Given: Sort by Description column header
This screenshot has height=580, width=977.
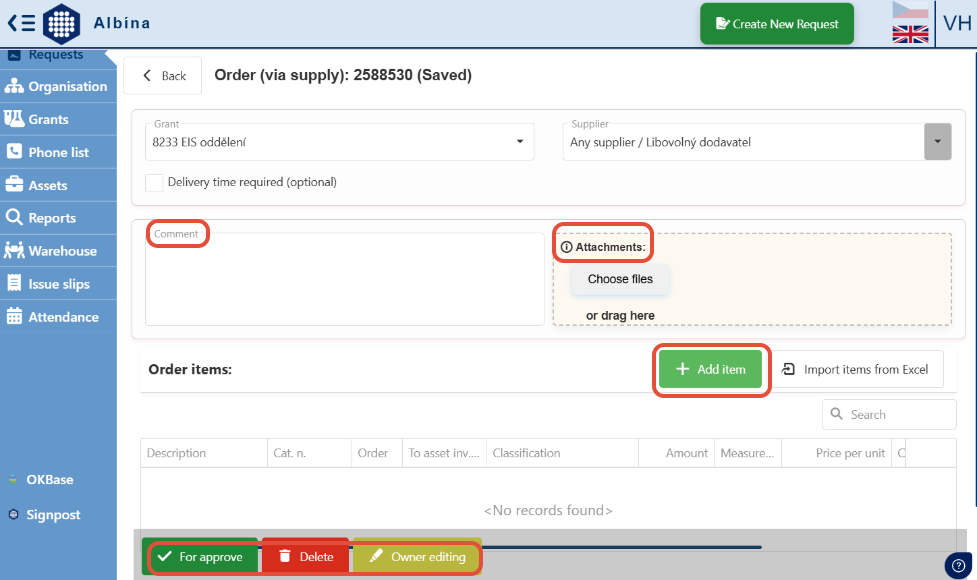Looking at the screenshot, I should tap(204, 453).
